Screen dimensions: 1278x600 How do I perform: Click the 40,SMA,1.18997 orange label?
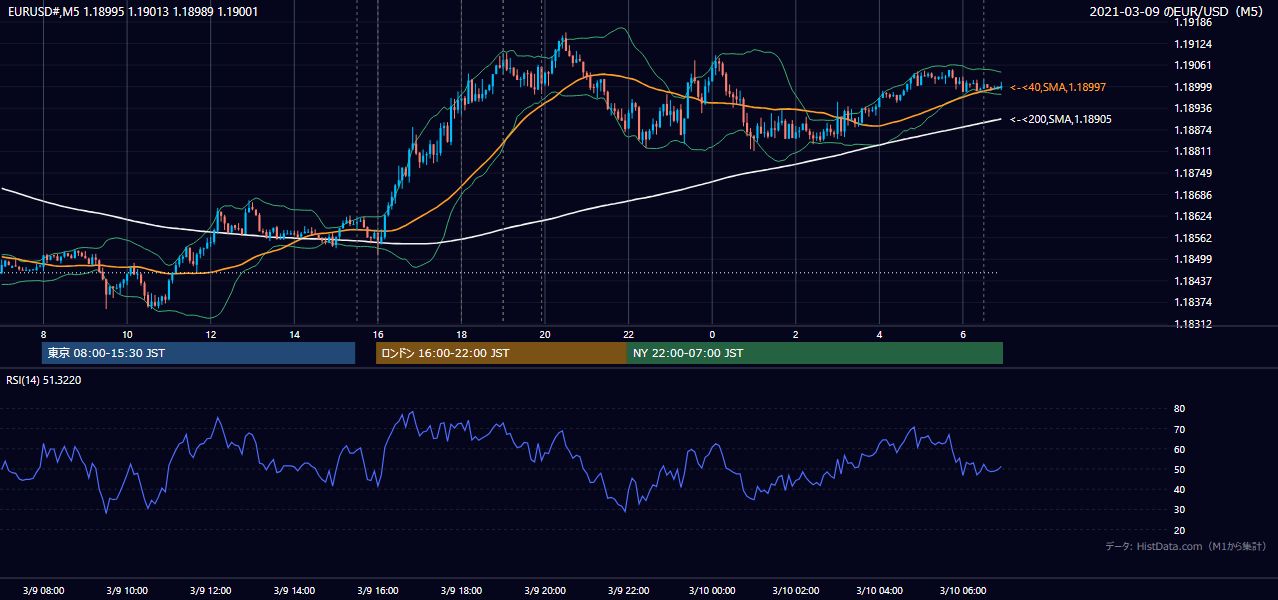(1058, 88)
